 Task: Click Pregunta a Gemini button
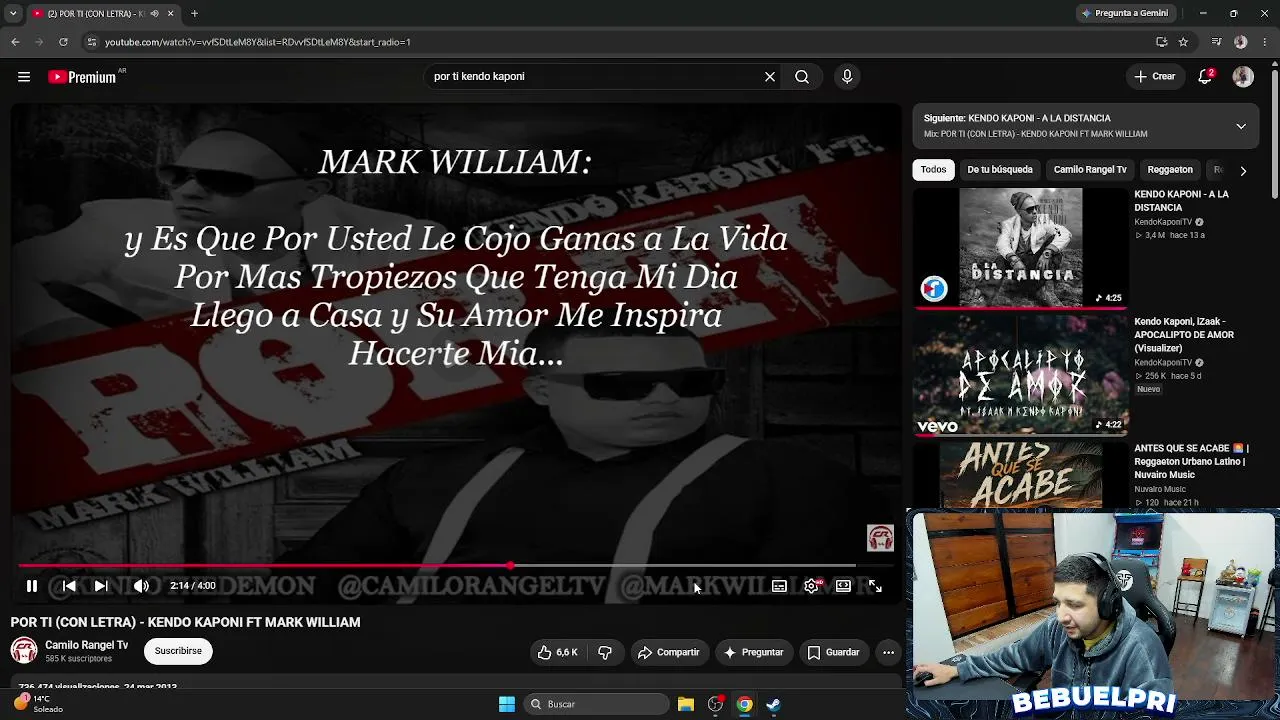(x=1124, y=14)
